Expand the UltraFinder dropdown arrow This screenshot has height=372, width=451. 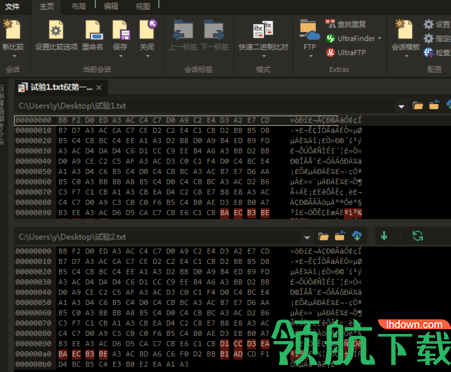pyautogui.click(x=380, y=39)
